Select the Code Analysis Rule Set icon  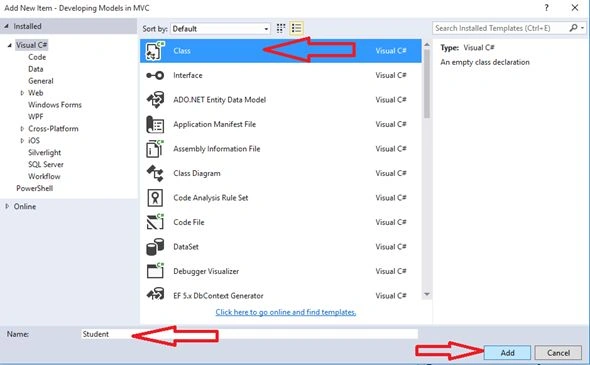tap(155, 198)
